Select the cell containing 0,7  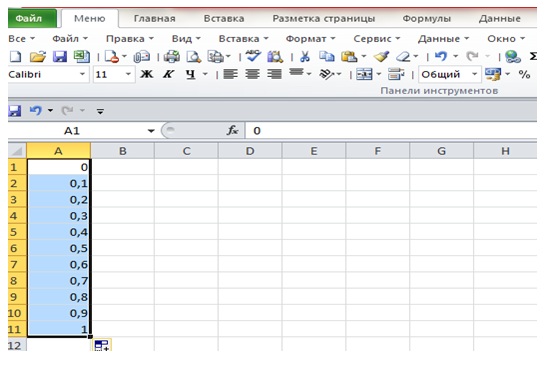(x=59, y=281)
